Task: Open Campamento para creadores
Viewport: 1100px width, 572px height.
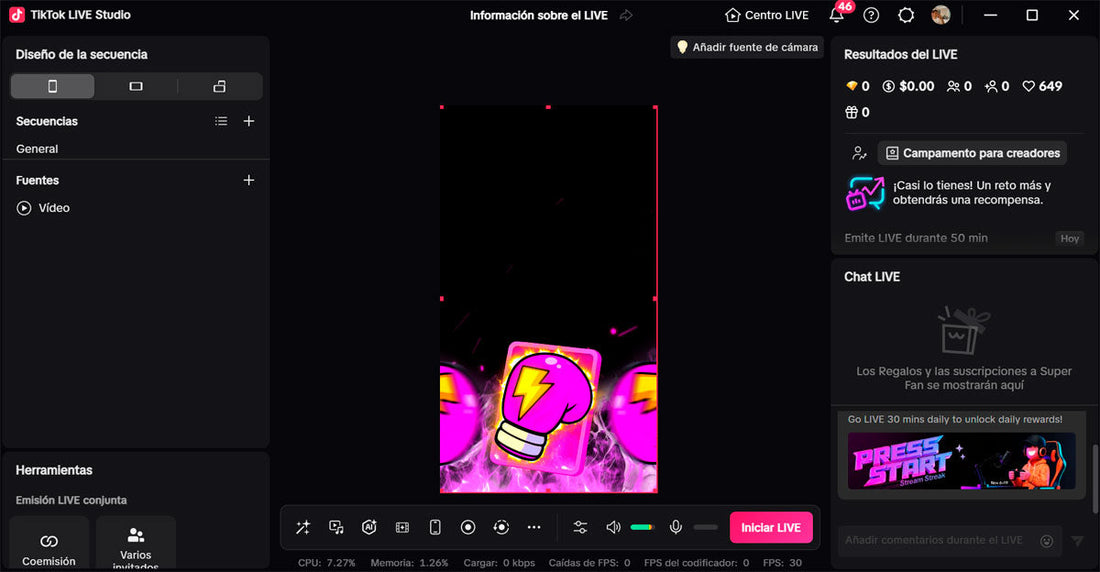Action: (972, 153)
